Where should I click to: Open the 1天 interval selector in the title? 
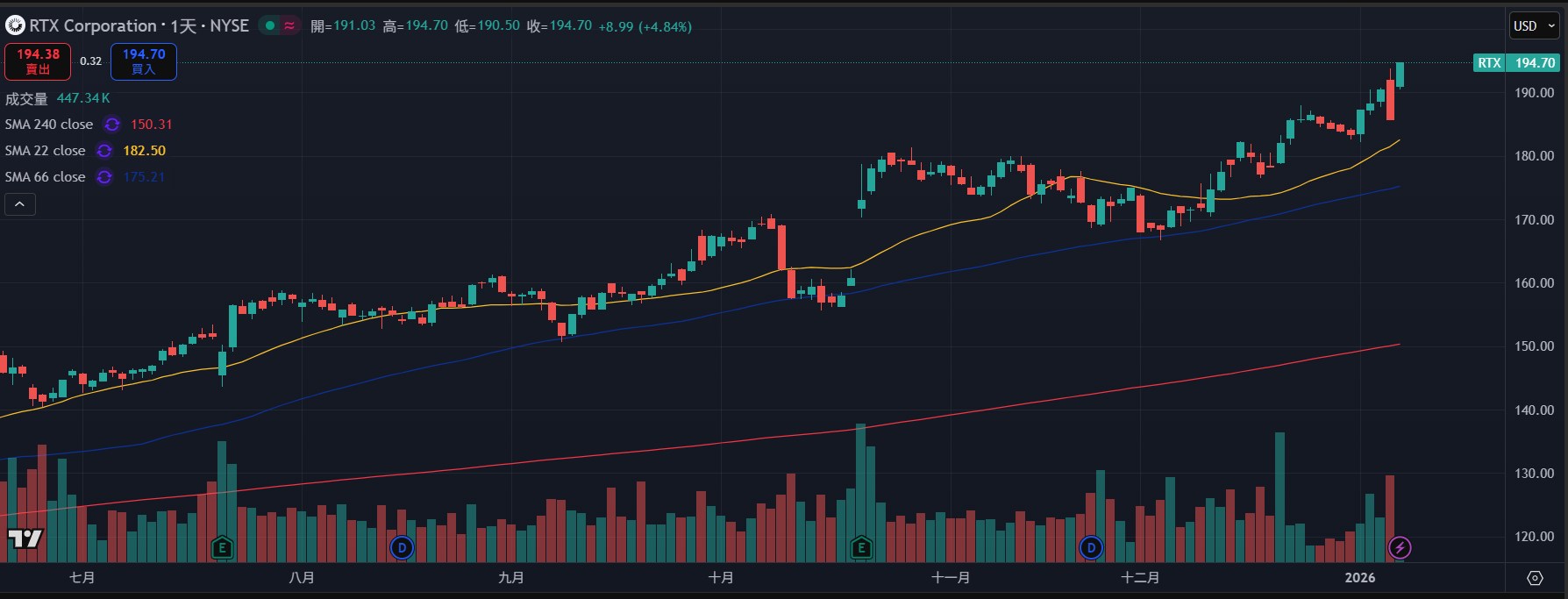tap(183, 26)
